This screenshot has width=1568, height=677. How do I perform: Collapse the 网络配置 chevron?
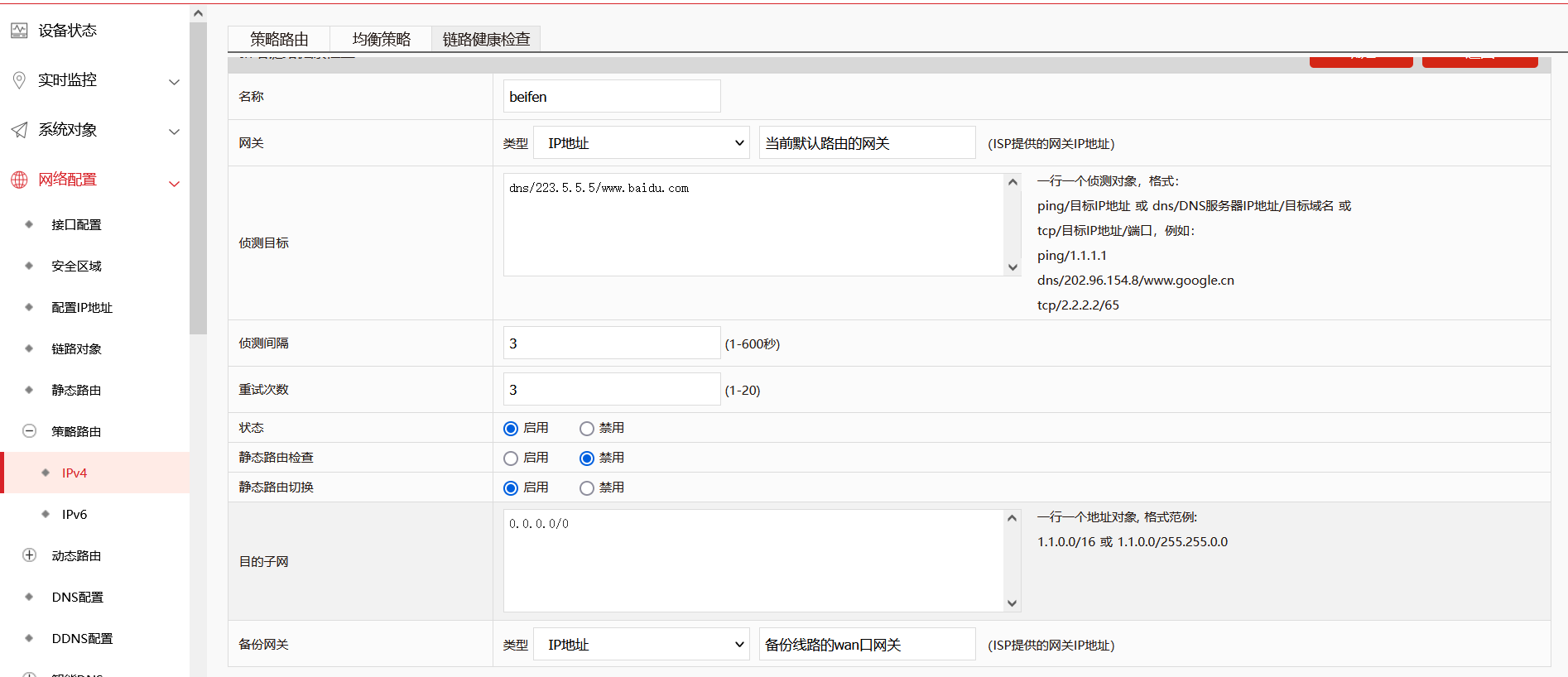[174, 183]
